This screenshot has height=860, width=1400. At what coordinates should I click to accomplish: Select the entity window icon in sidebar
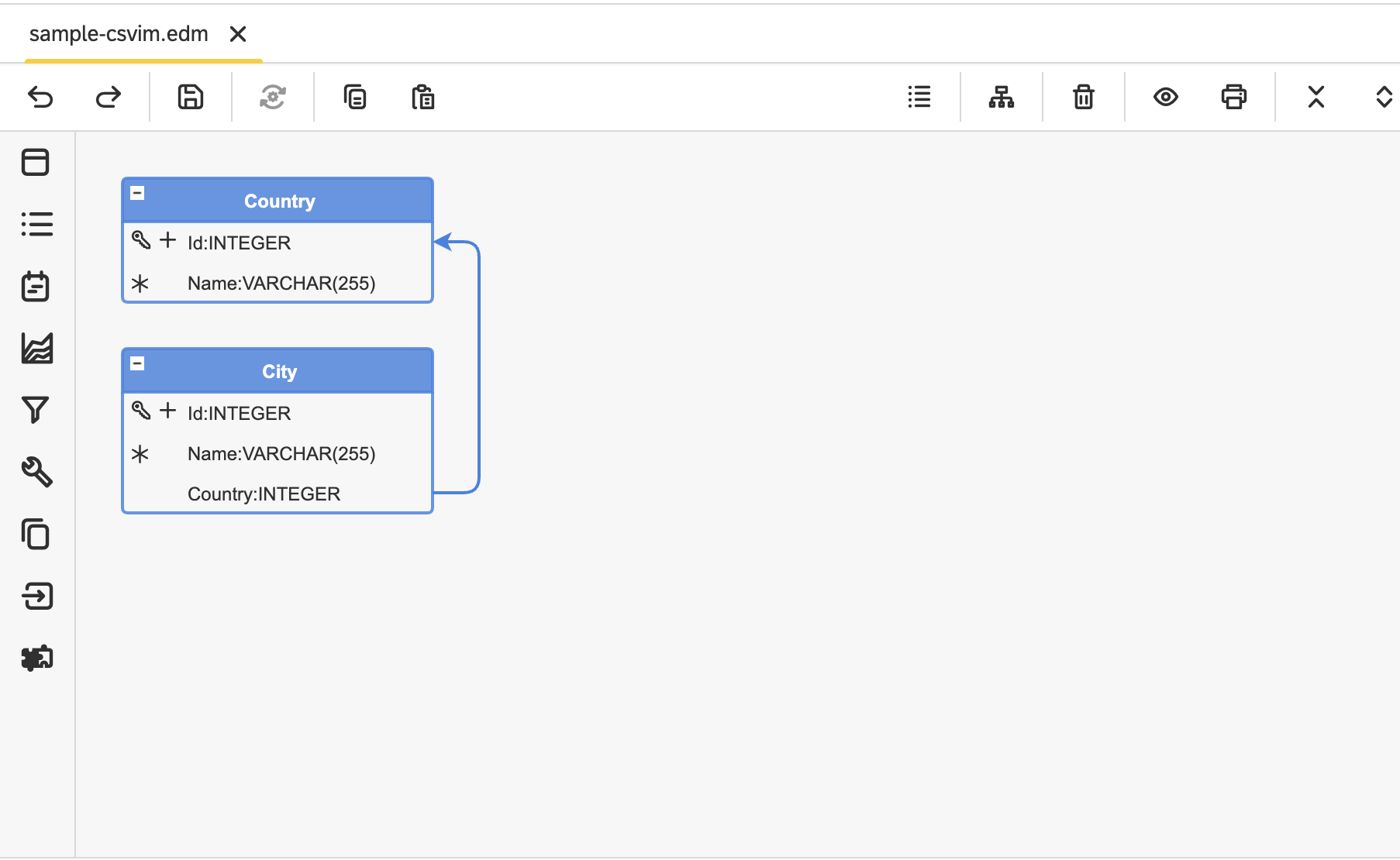(36, 163)
